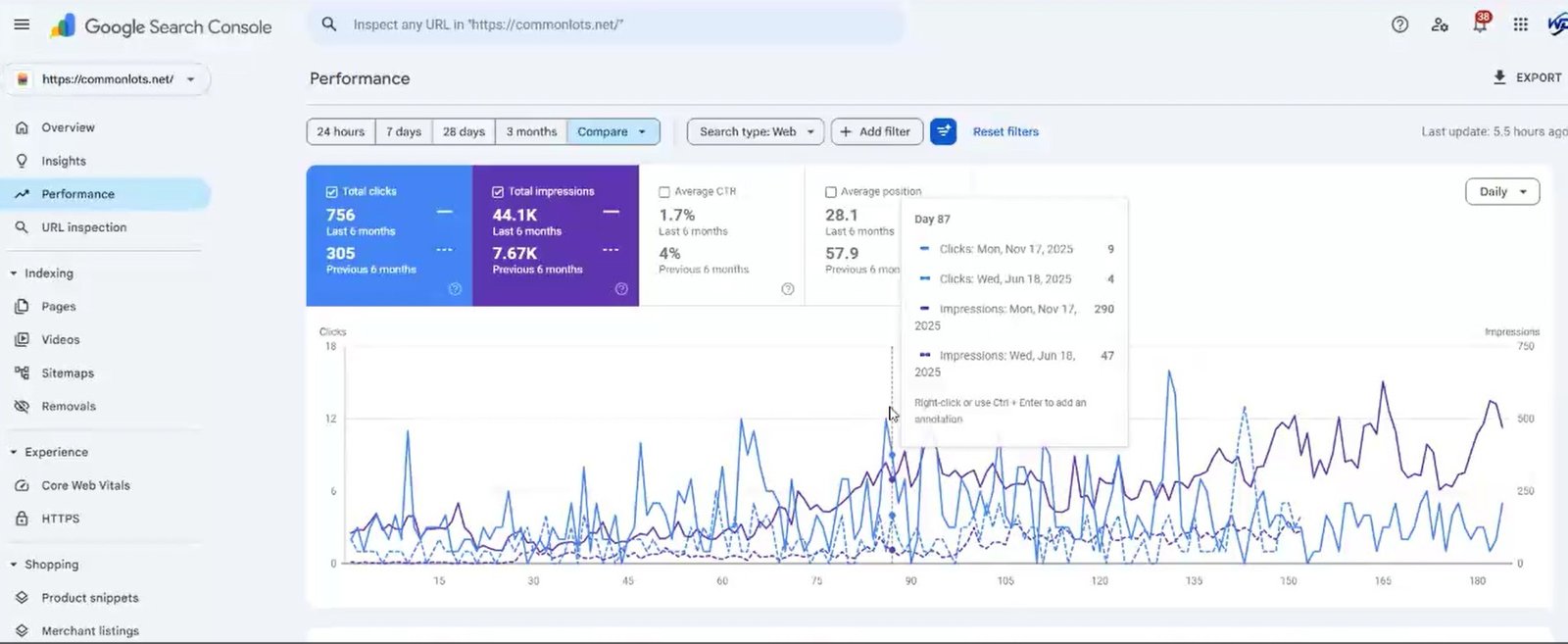Screen dimensions: 1568x644
Task: Click the Inspect any URL search field
Action: click(x=608, y=25)
